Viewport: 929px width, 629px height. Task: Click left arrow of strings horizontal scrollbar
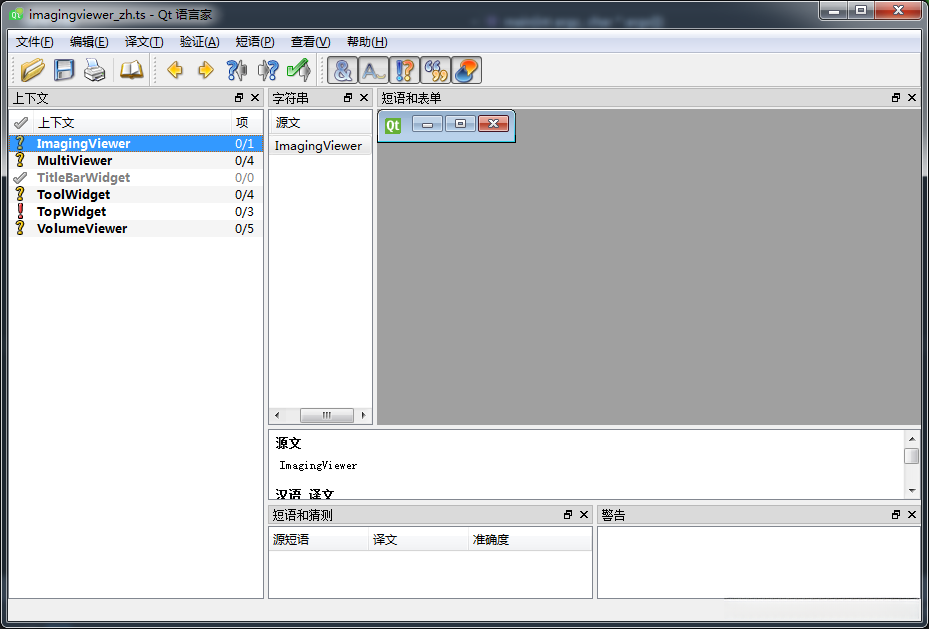[x=277, y=415]
